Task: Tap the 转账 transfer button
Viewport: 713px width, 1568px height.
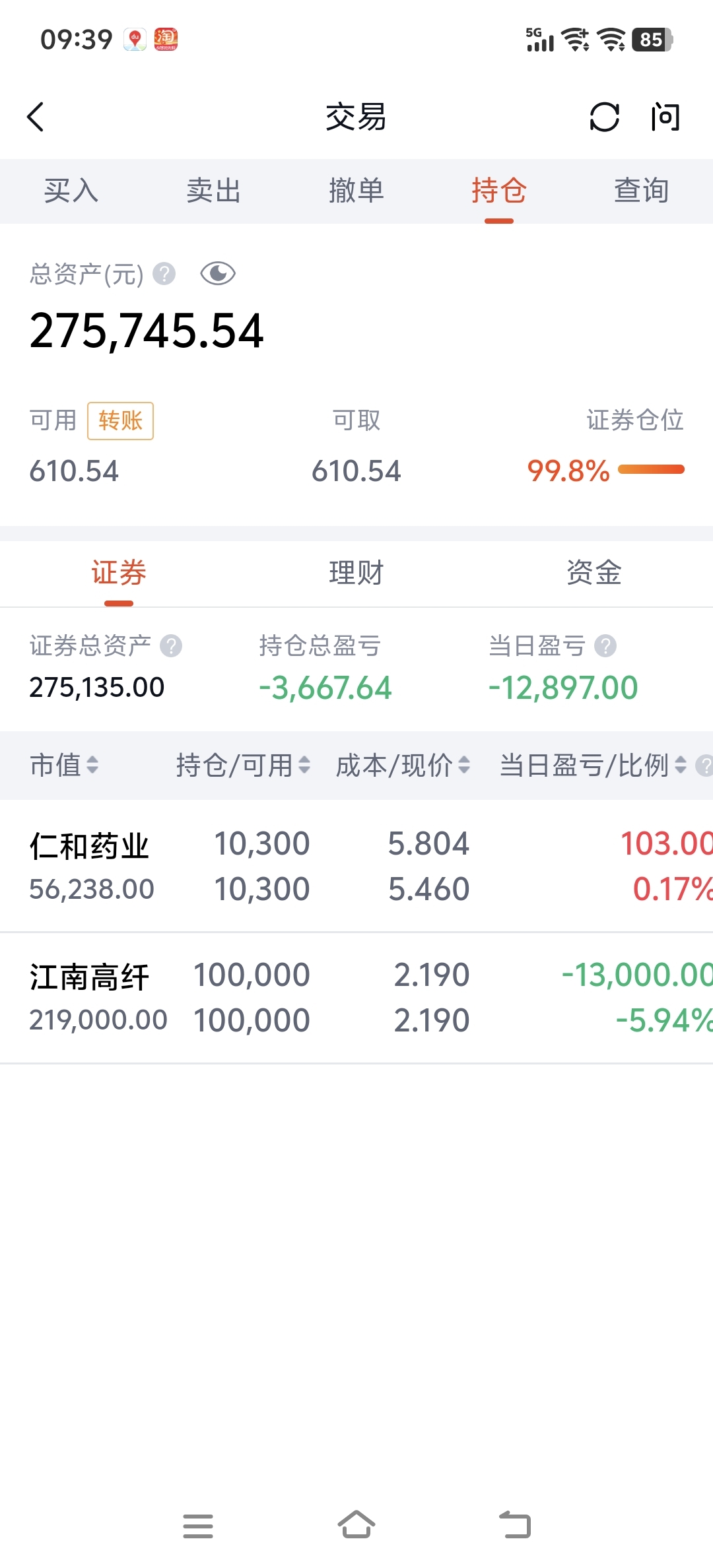Action: [x=120, y=420]
